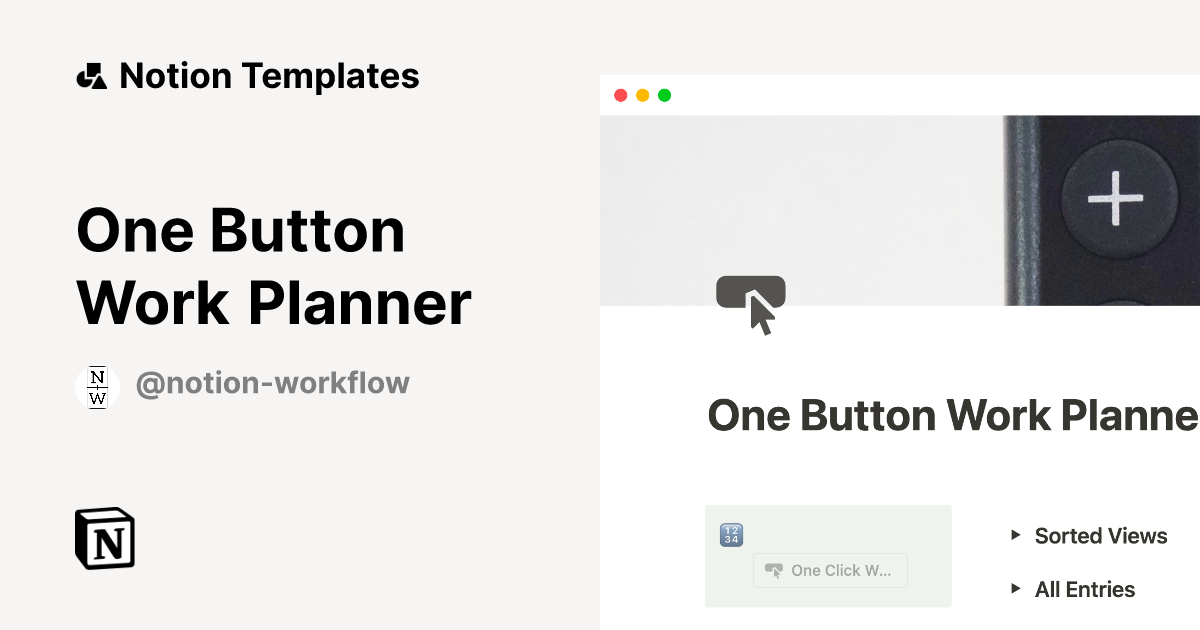Click the @notion-workflow creator avatar badge
1200x630 pixels.
click(97, 387)
